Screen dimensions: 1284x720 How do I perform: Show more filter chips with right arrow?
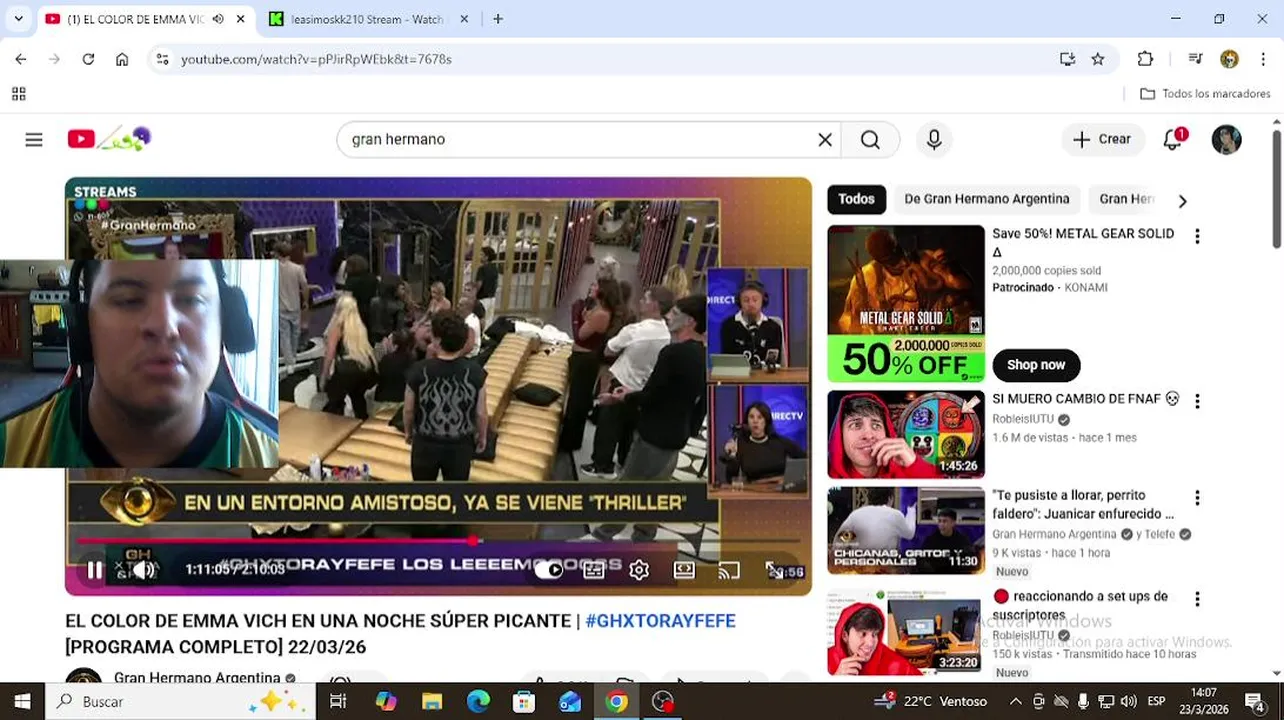pyautogui.click(x=1182, y=201)
